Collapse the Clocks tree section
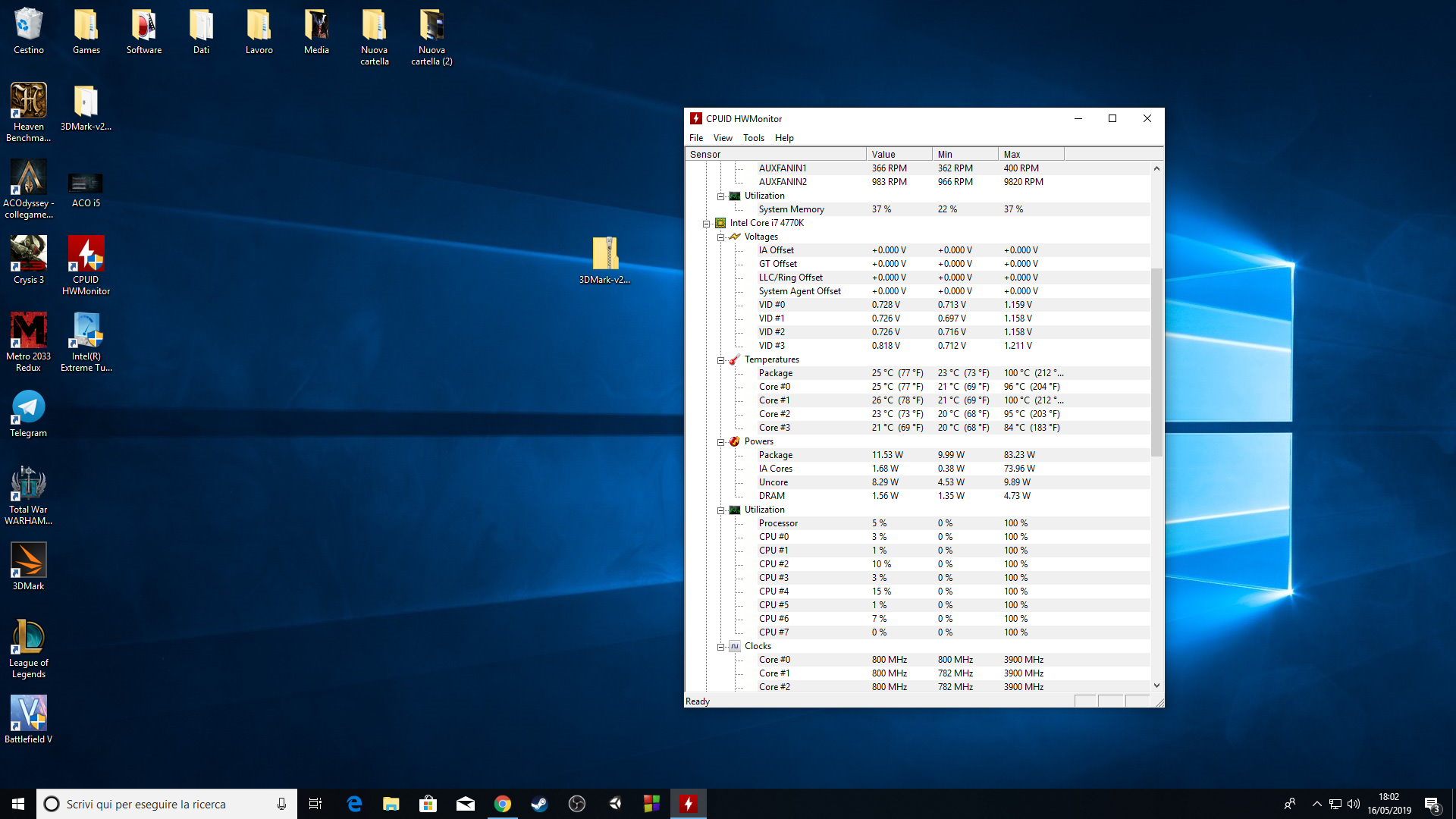 point(720,647)
